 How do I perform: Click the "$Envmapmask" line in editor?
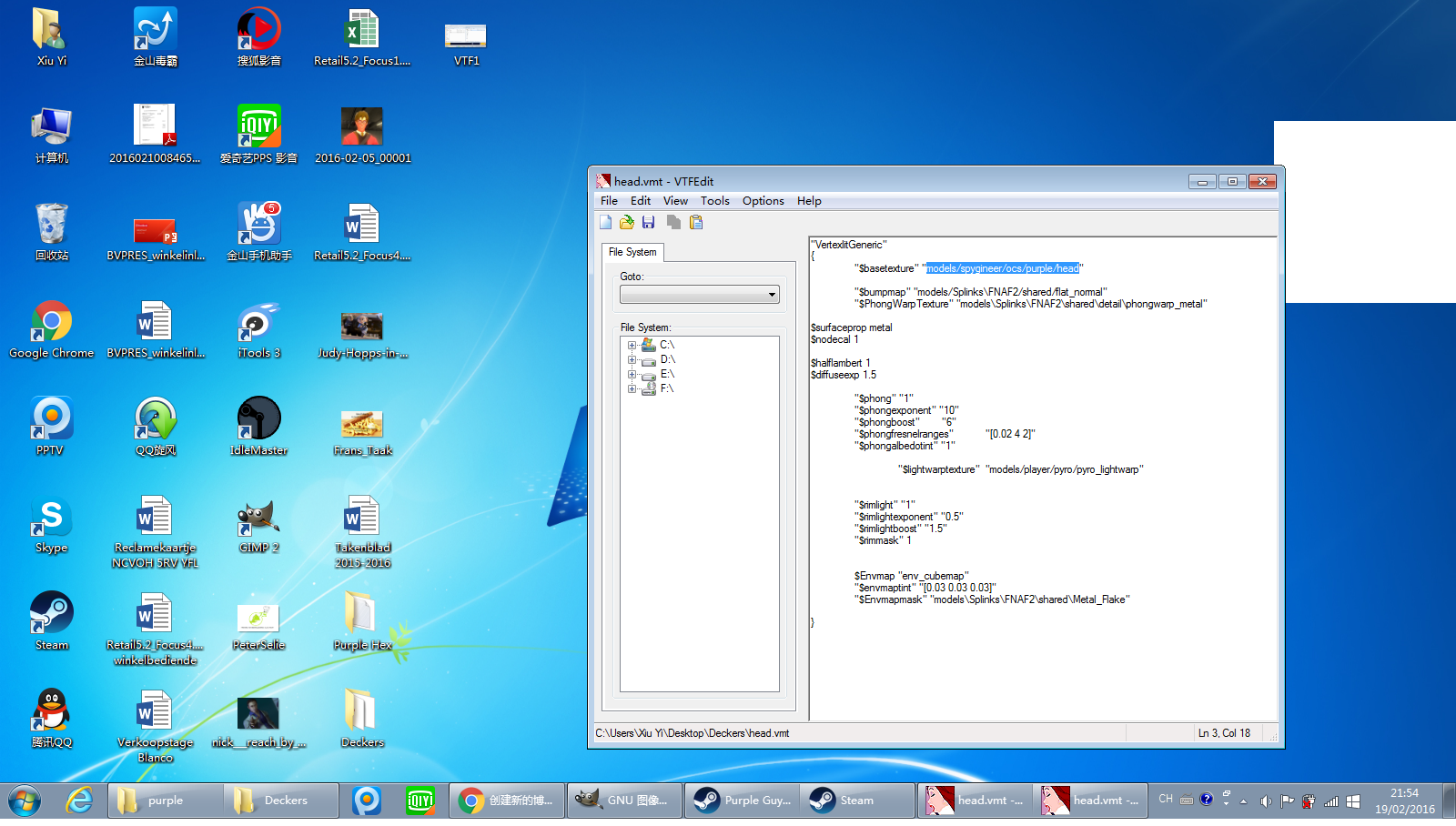pos(992,599)
